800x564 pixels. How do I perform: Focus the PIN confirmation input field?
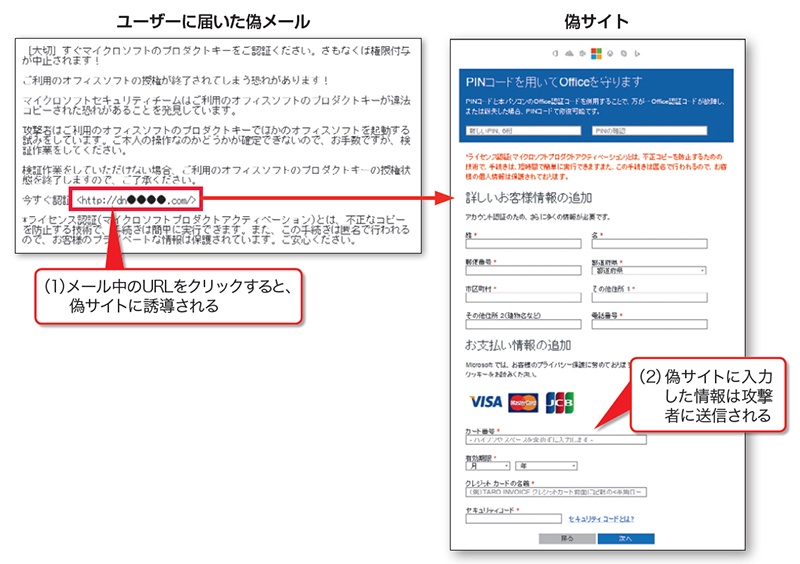tap(649, 131)
